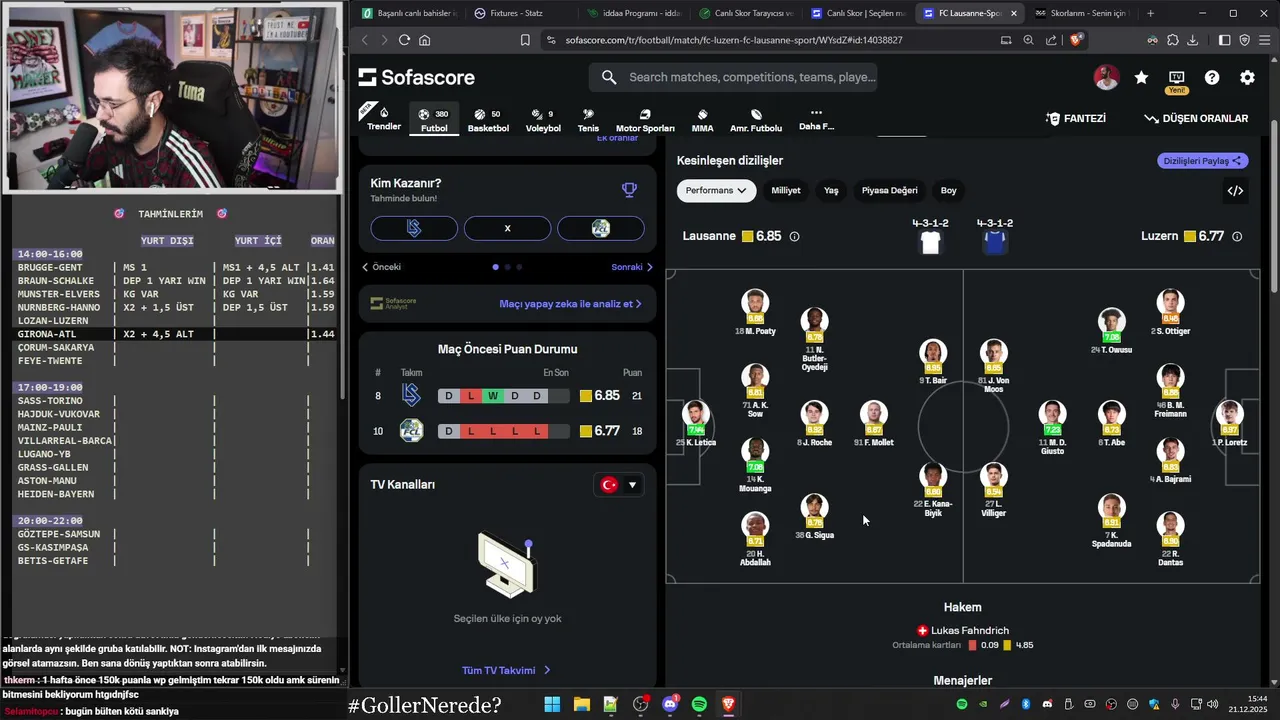Select the Milliyet lineup filter
The width and height of the screenshot is (1280, 720).
click(786, 191)
